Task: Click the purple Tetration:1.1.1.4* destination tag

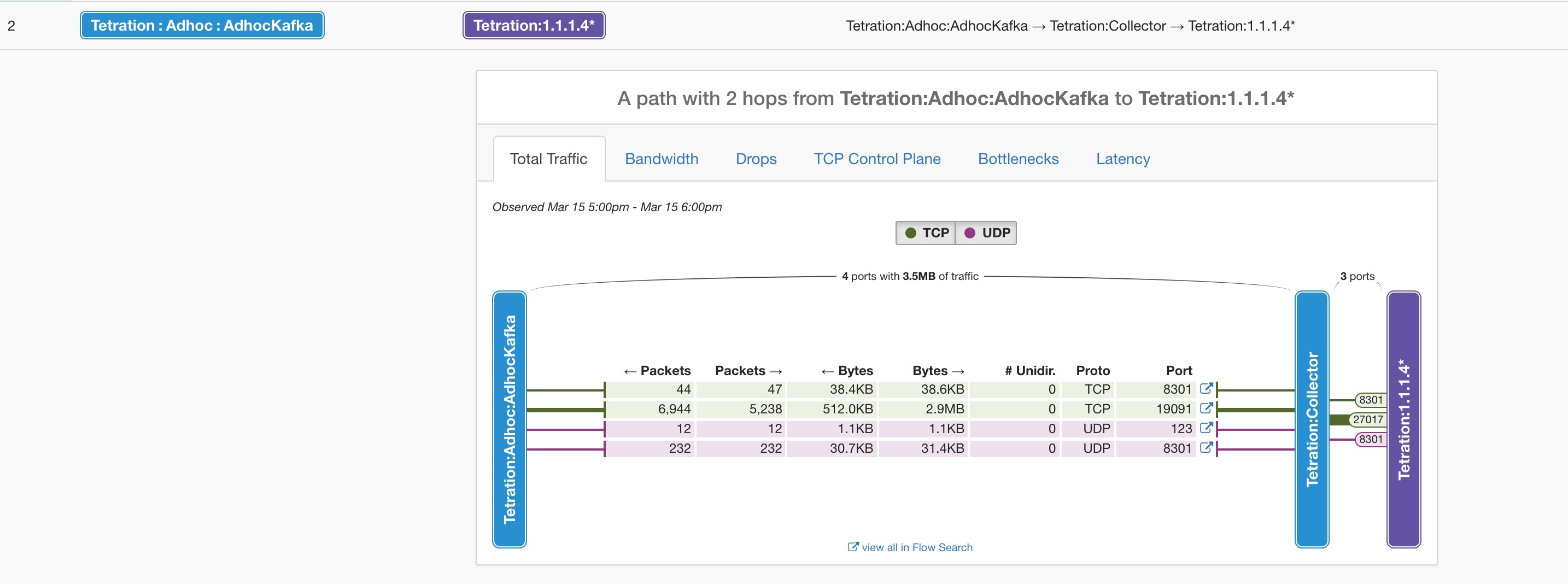Action: (533, 26)
